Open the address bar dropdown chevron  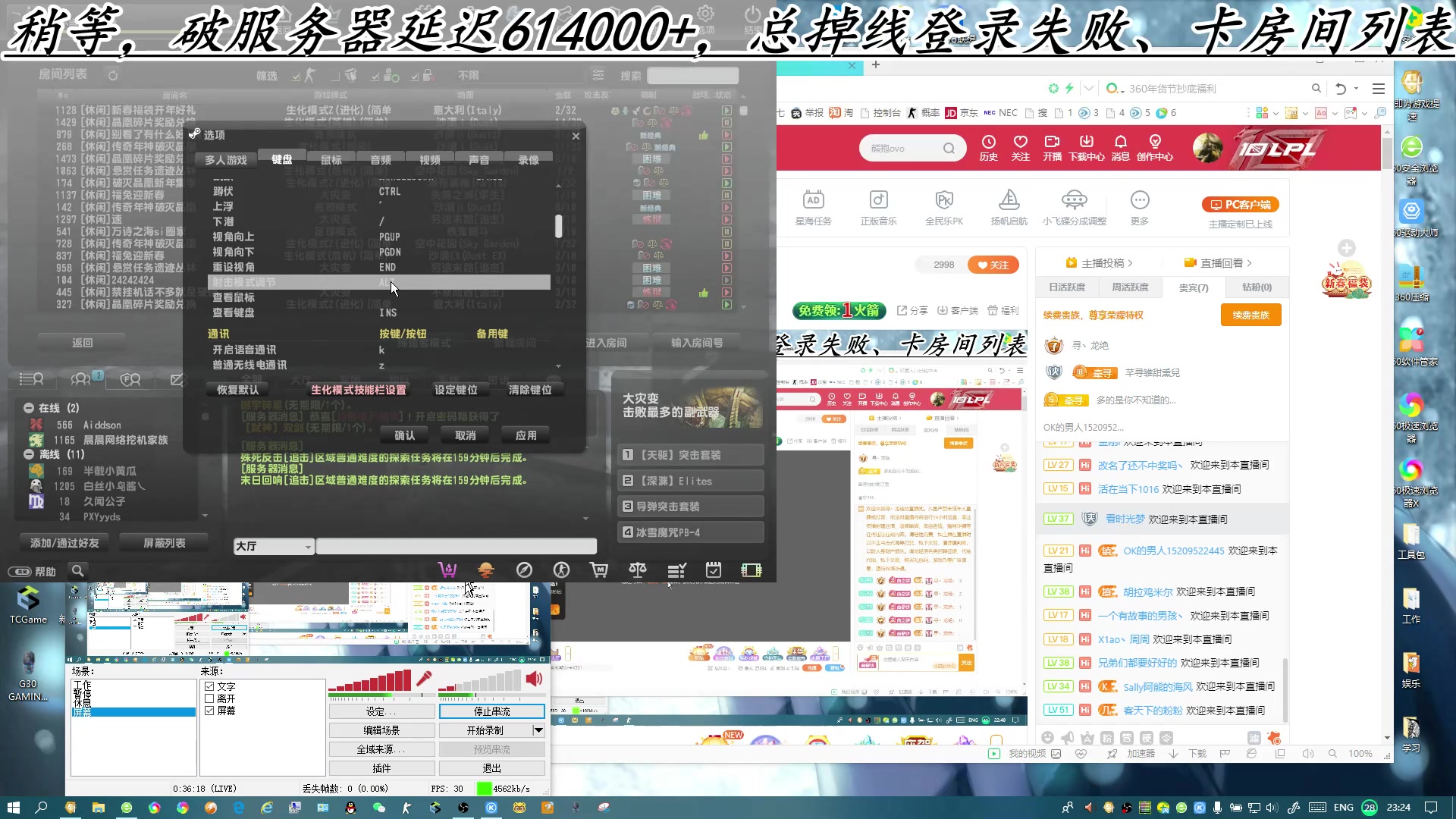[1089, 89]
